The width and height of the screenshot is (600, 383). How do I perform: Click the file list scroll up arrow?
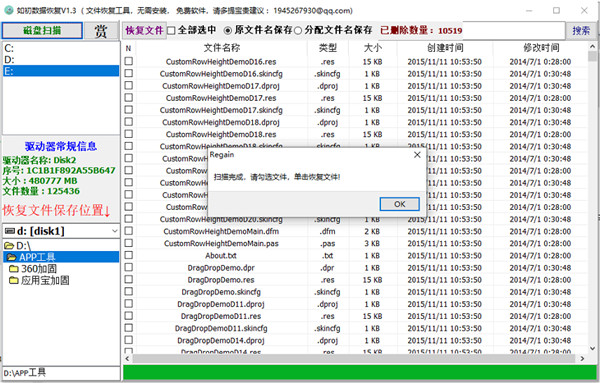point(592,46)
